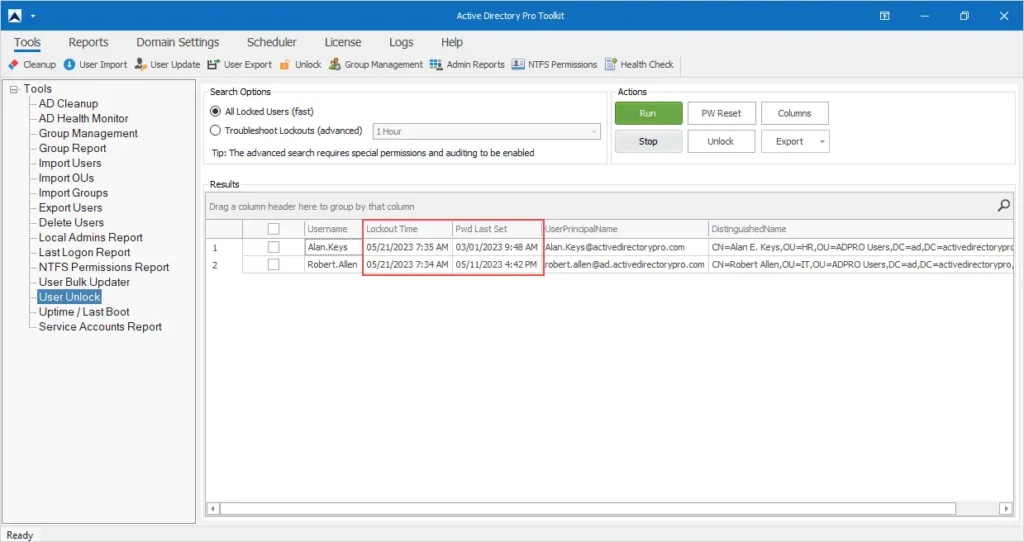Open User Update from toolbar

[168, 65]
